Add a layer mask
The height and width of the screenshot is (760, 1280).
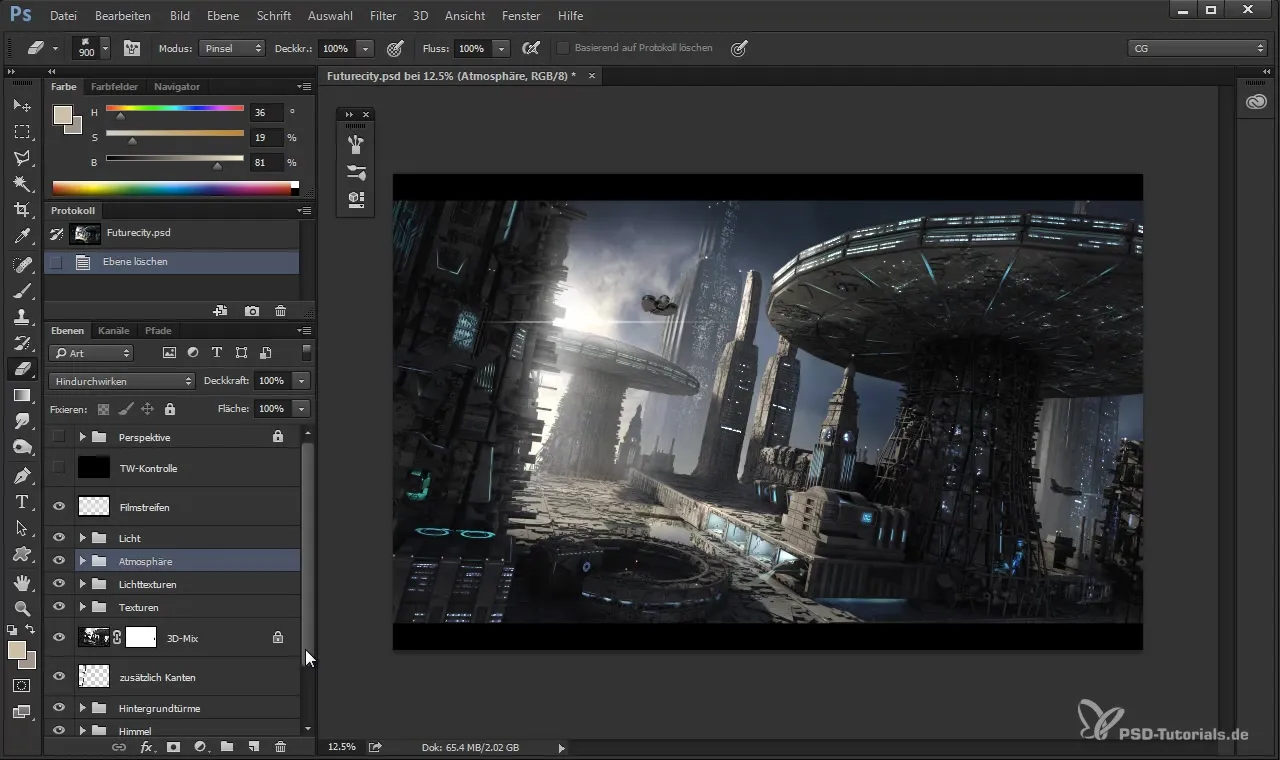173,747
